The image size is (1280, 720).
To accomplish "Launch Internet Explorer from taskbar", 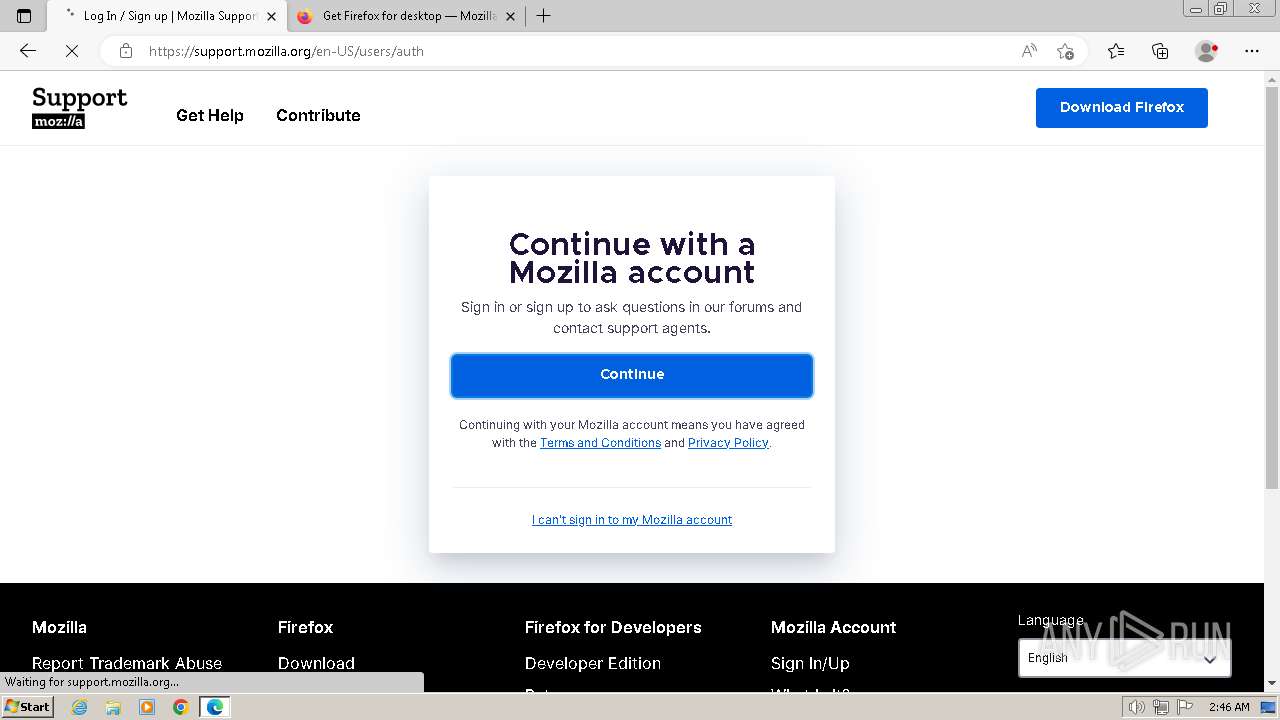I will coord(80,707).
